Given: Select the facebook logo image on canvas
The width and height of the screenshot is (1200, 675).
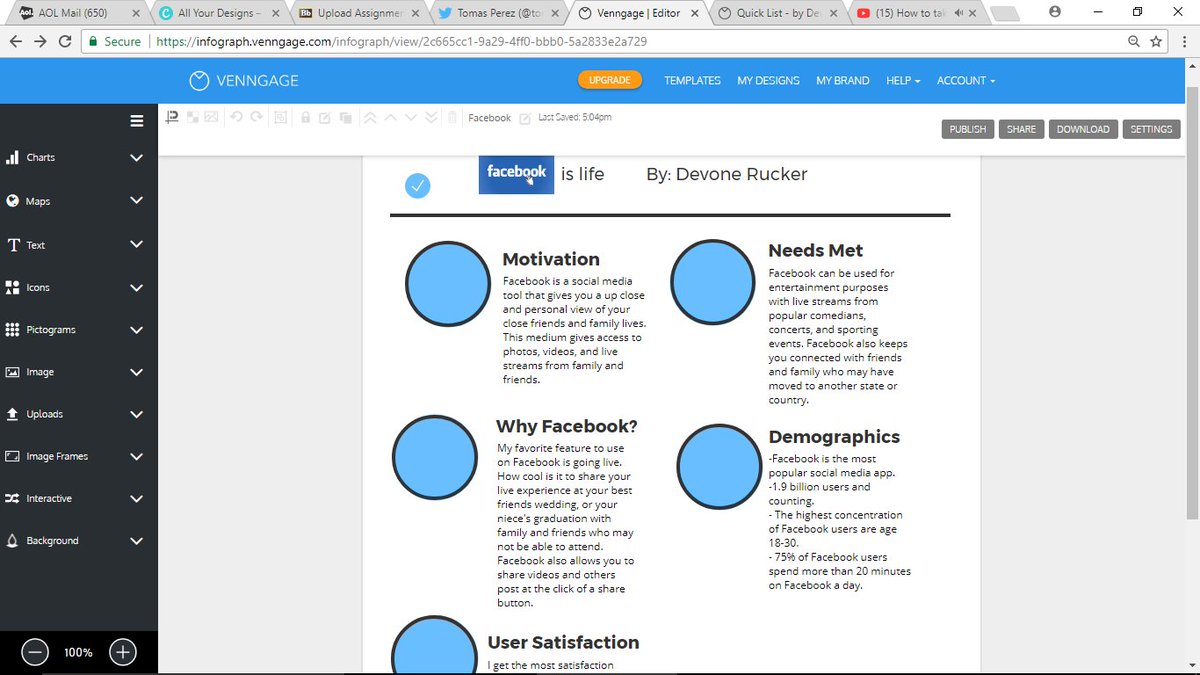Looking at the screenshot, I should 516,174.
